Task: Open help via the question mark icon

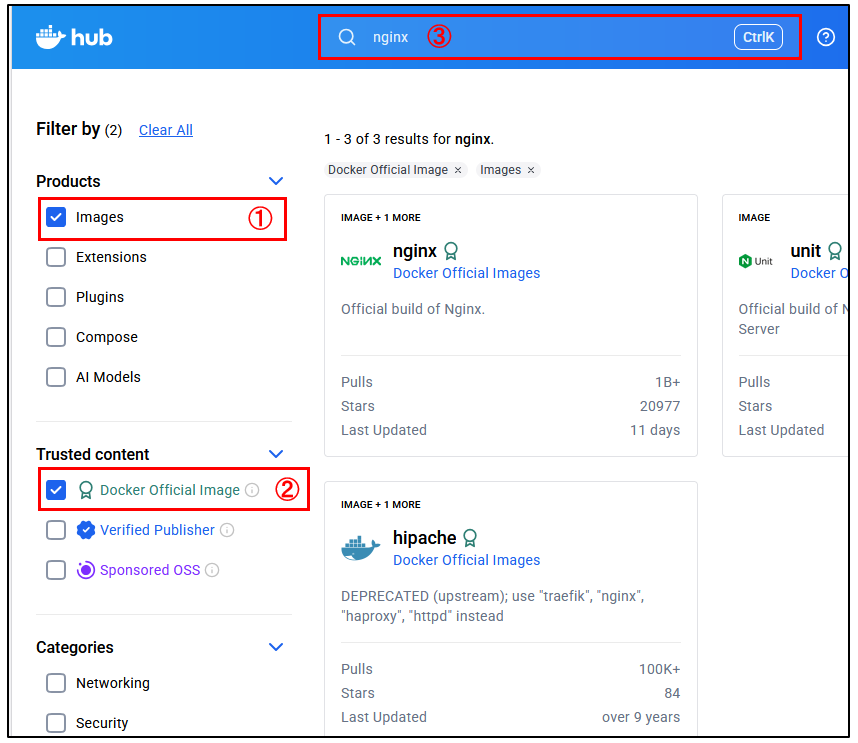Action: pos(825,37)
